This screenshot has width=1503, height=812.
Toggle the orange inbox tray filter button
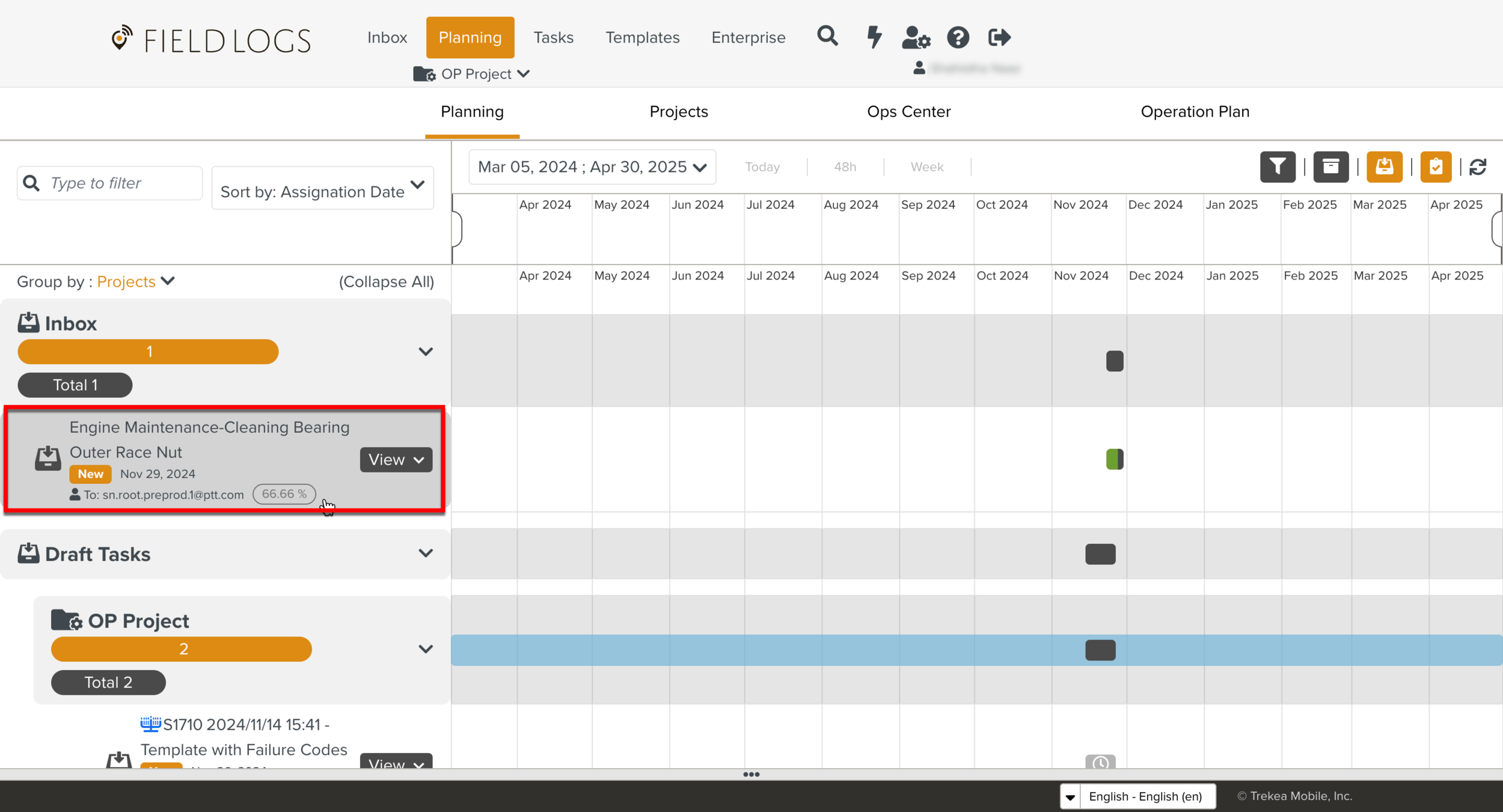pyautogui.click(x=1384, y=166)
